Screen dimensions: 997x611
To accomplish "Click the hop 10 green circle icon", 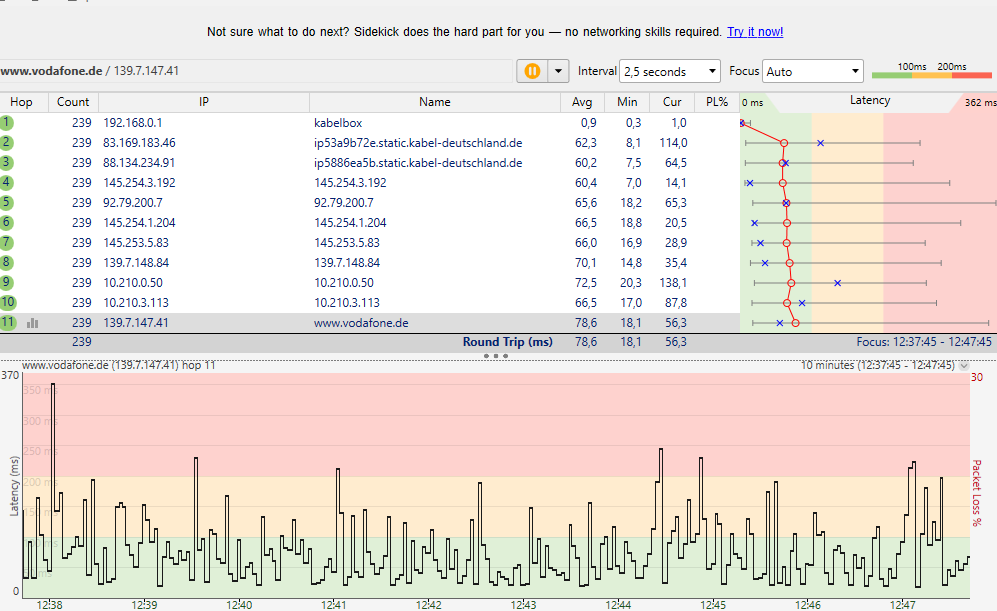I will [8, 303].
